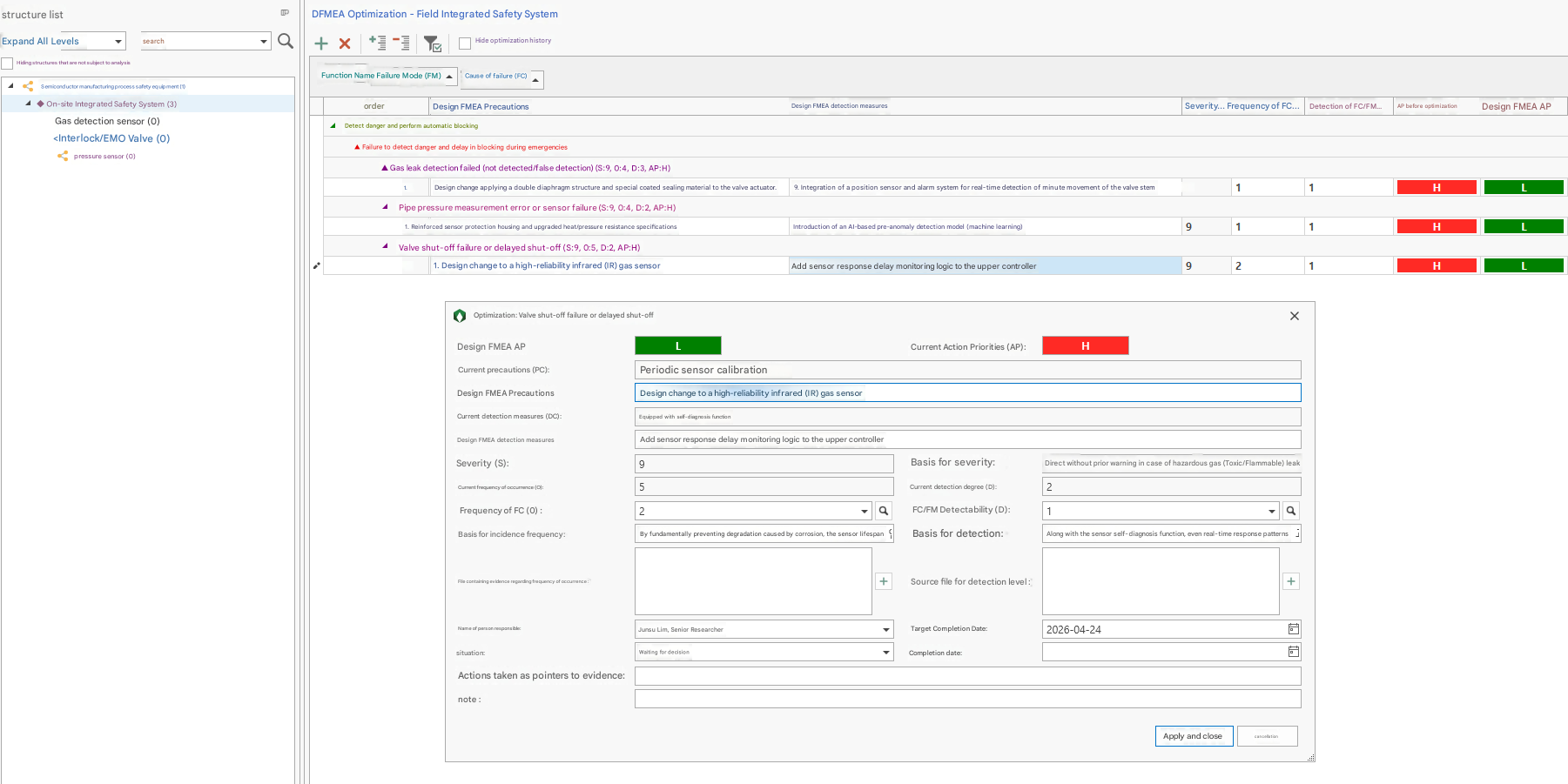Click the collapse-all-rows toolbar icon

[x=401, y=42]
